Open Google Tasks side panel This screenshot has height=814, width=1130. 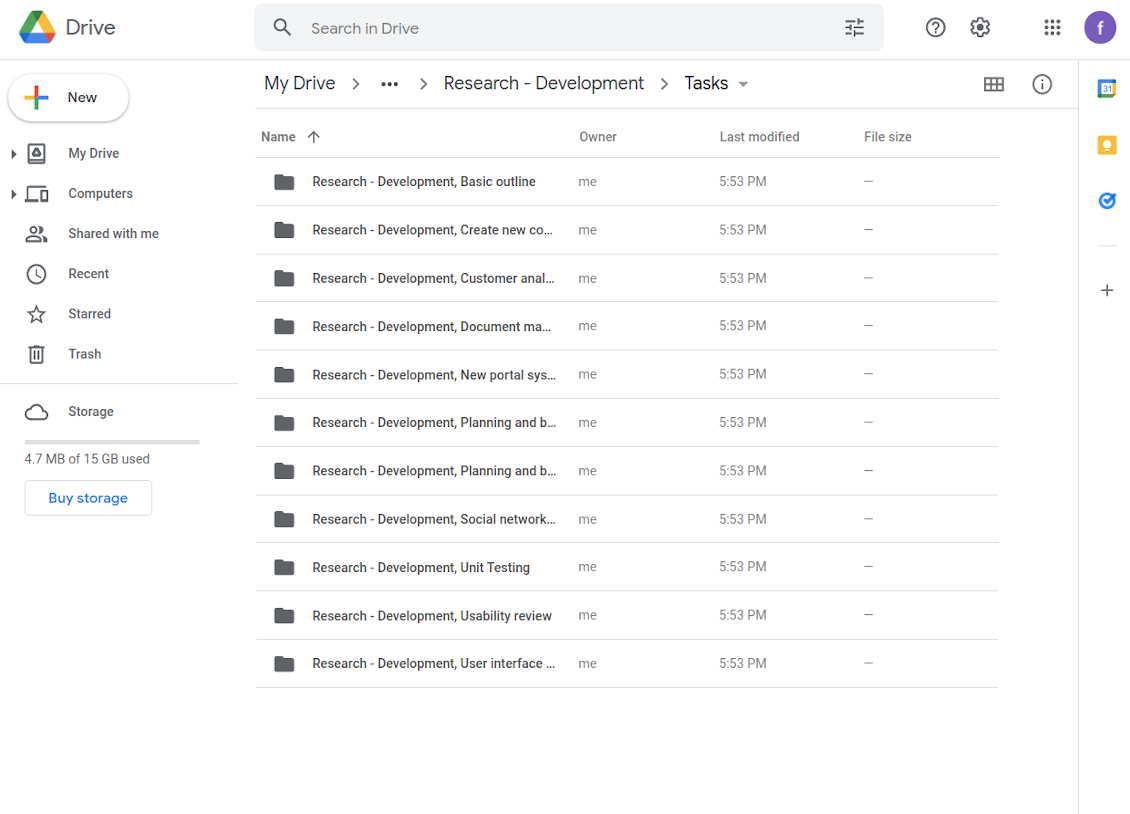point(1107,201)
